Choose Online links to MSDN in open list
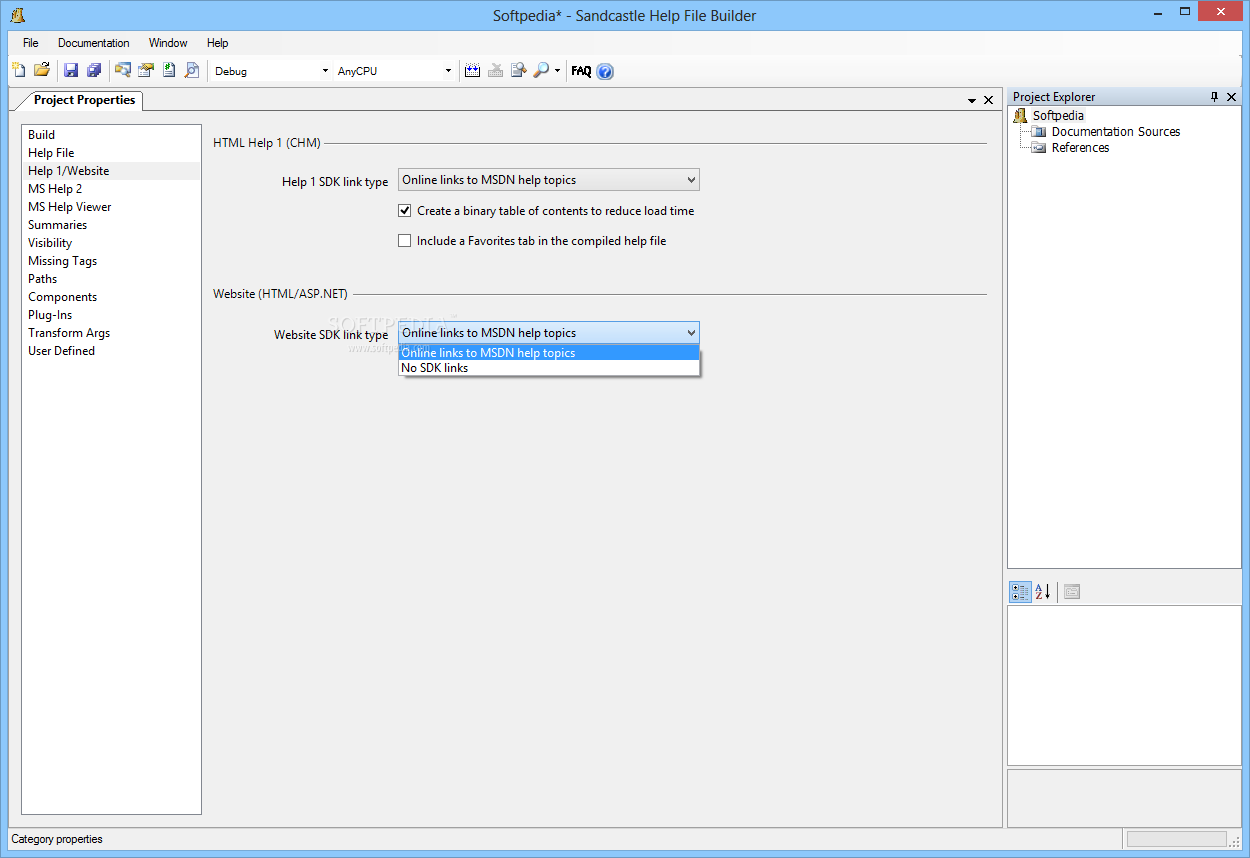Screen dimensions: 1250x858 click(x=549, y=353)
